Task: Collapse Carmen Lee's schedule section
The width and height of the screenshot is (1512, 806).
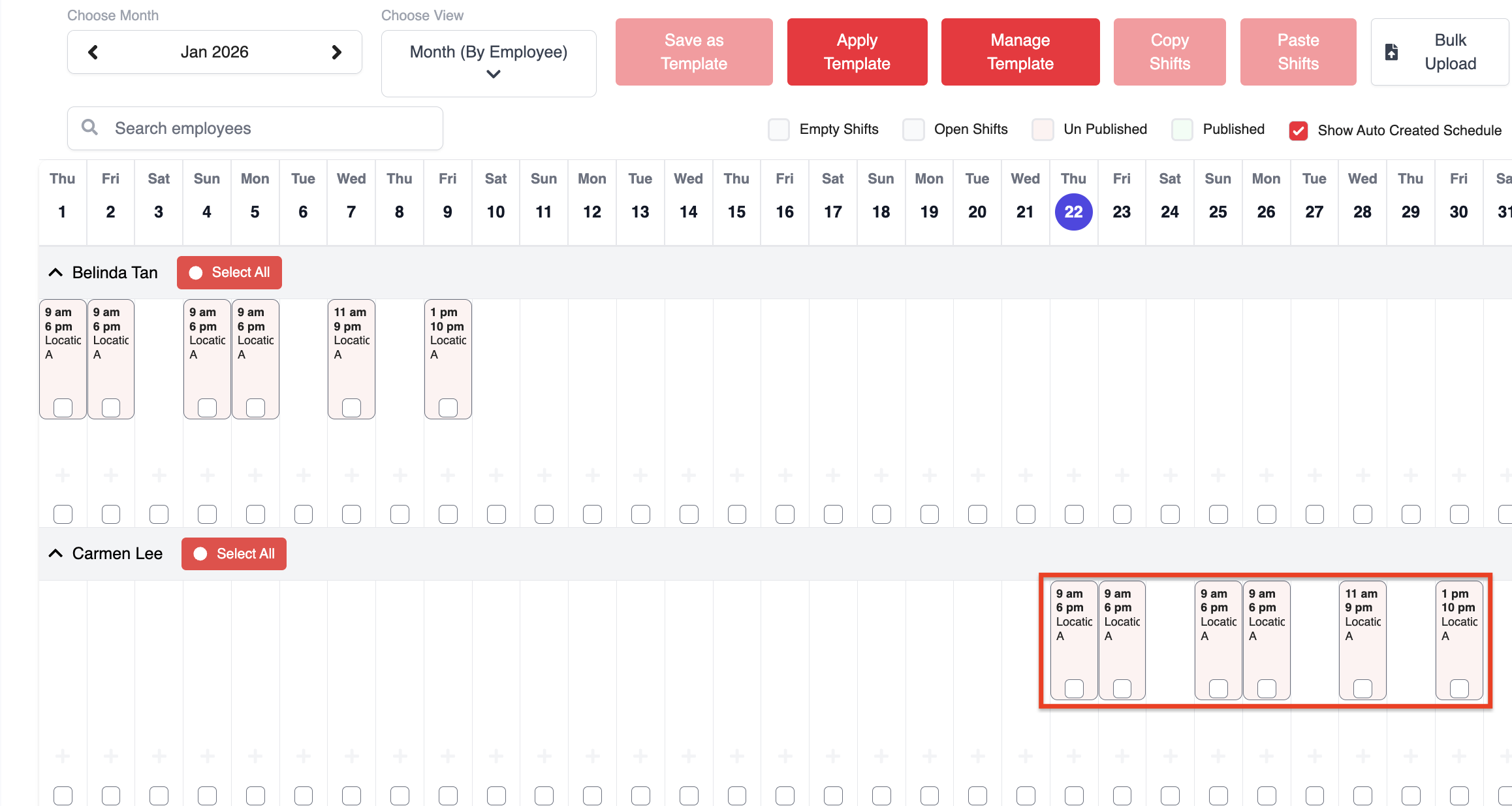Action: (x=56, y=554)
